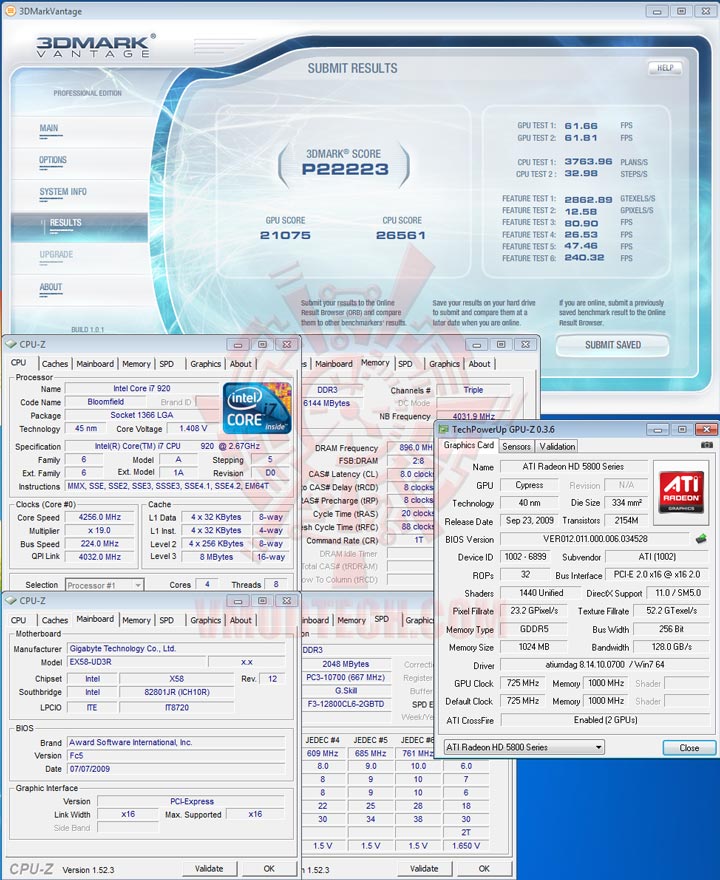Screen dimensions: 720x880
Task: Switch to Validation tab in GPU-Z
Action: 557,446
